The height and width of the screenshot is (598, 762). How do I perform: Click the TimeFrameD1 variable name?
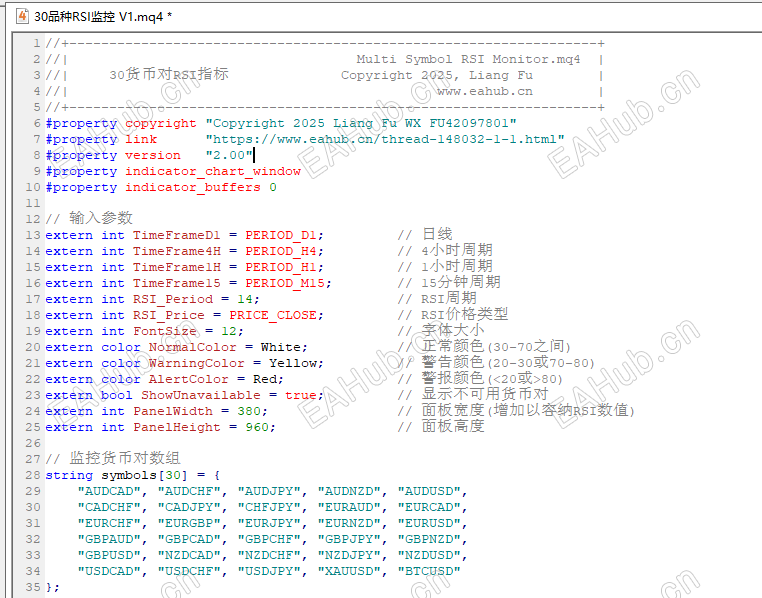point(176,236)
